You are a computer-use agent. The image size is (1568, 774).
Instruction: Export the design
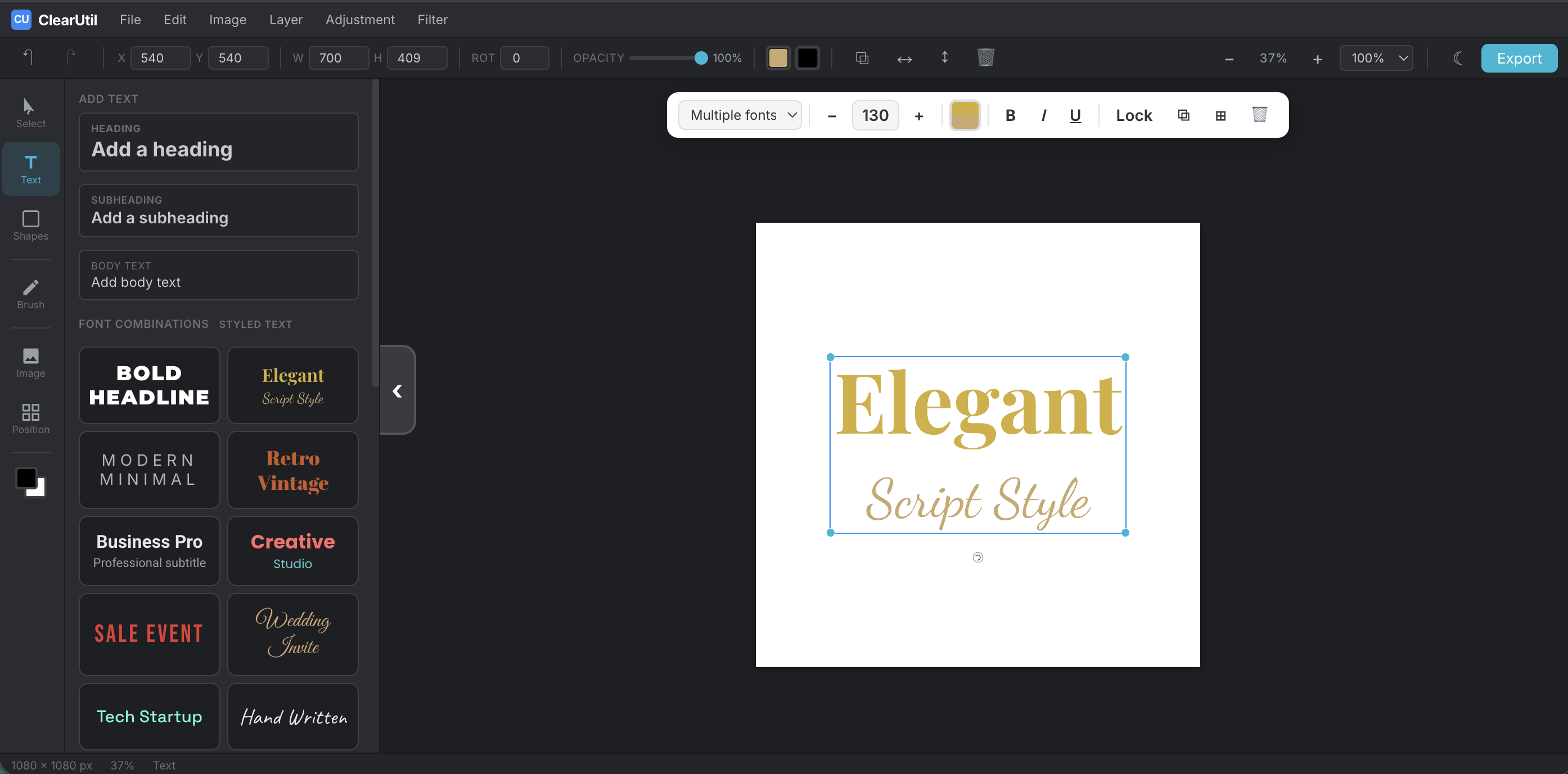click(x=1519, y=58)
